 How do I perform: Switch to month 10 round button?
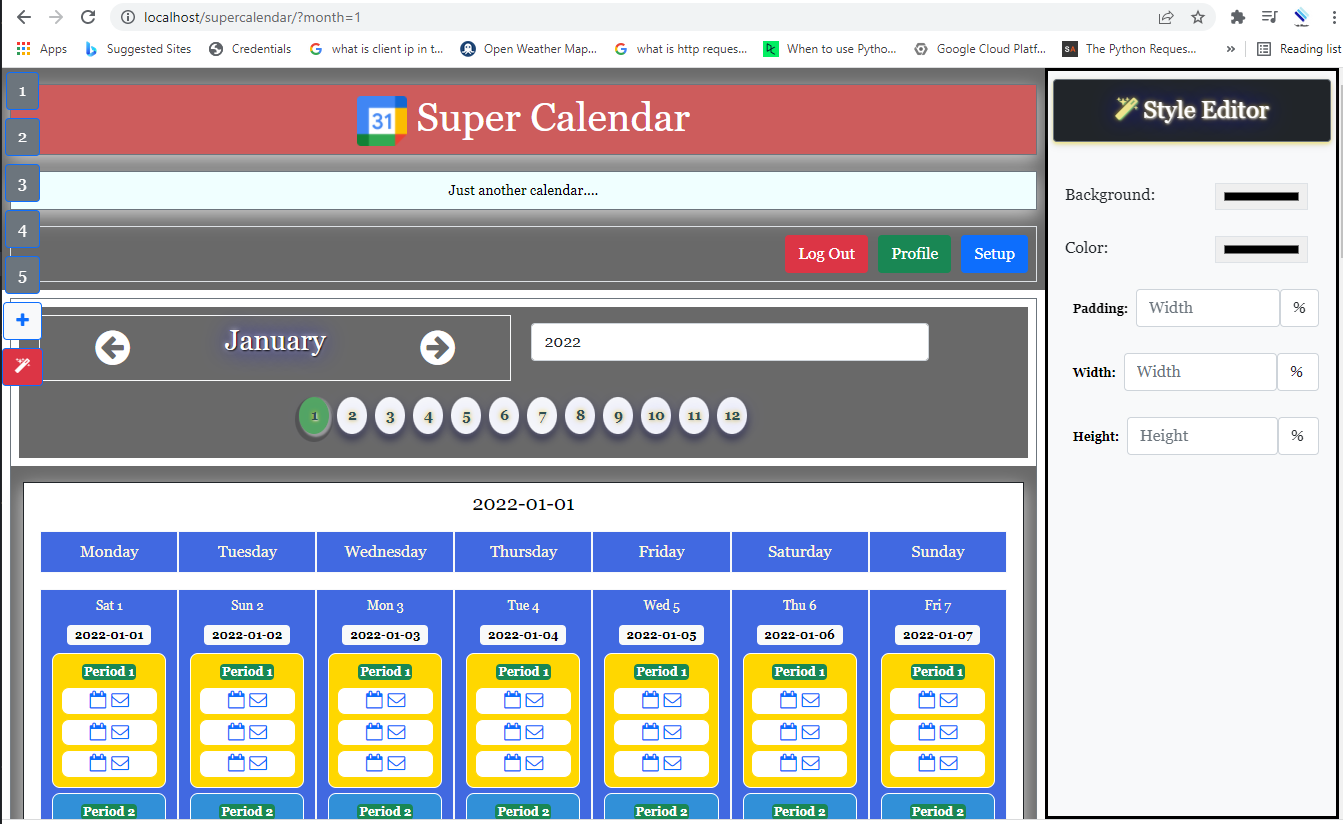click(656, 416)
